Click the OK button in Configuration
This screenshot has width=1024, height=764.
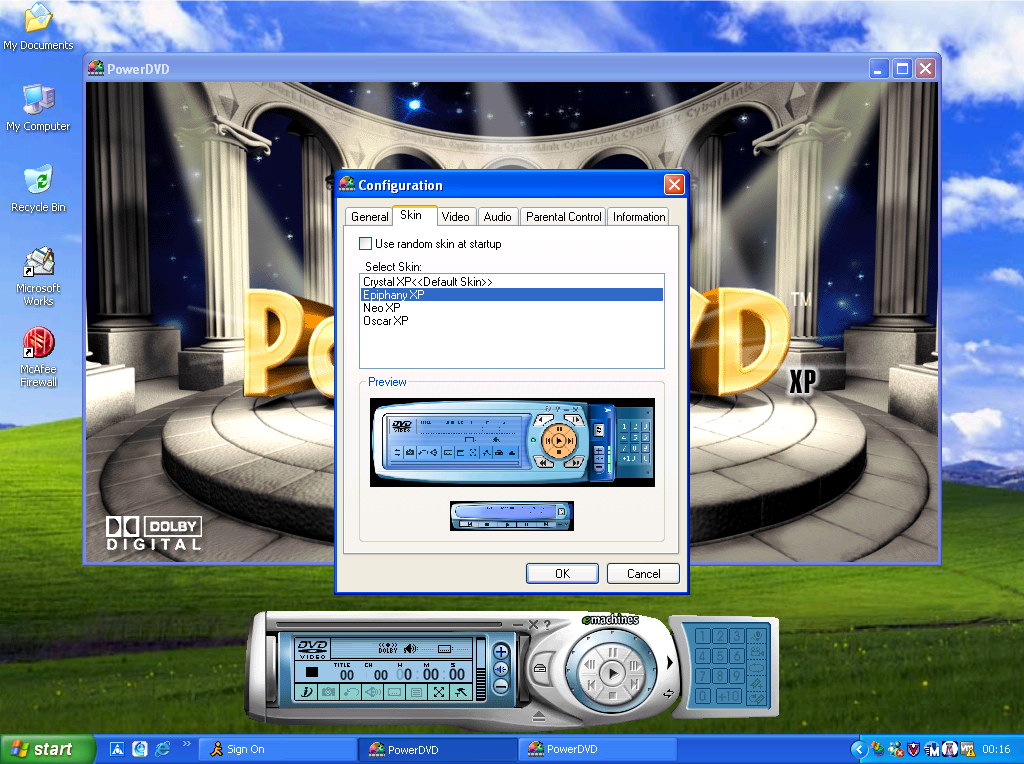(562, 573)
